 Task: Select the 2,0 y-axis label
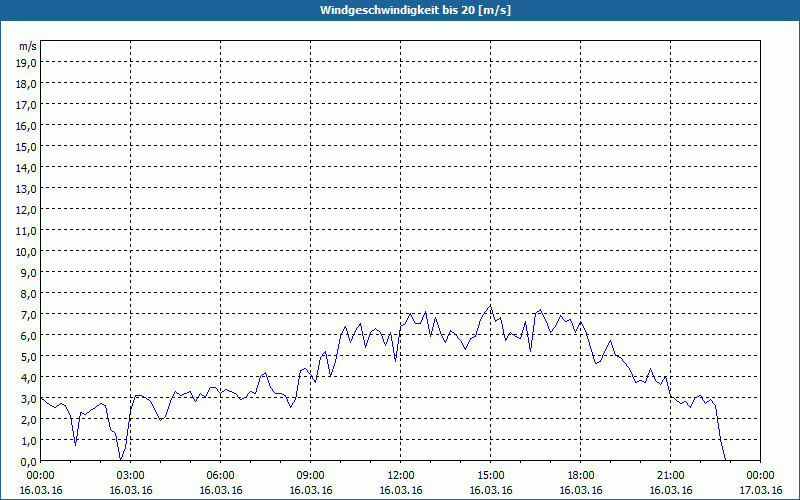[x=30, y=420]
